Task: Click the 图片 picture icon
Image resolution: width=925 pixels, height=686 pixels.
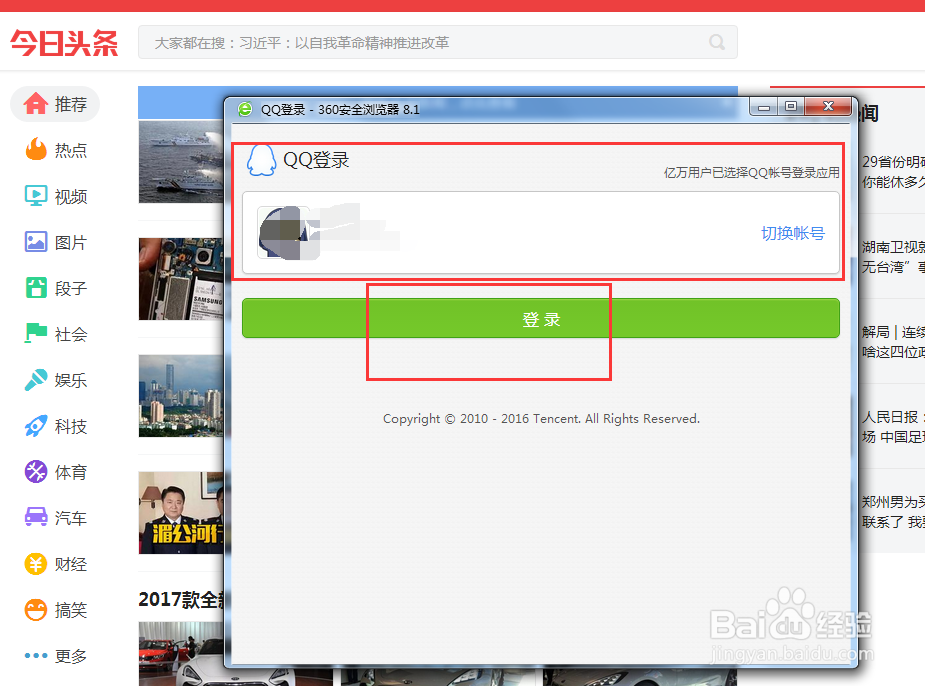Action: click(36, 242)
